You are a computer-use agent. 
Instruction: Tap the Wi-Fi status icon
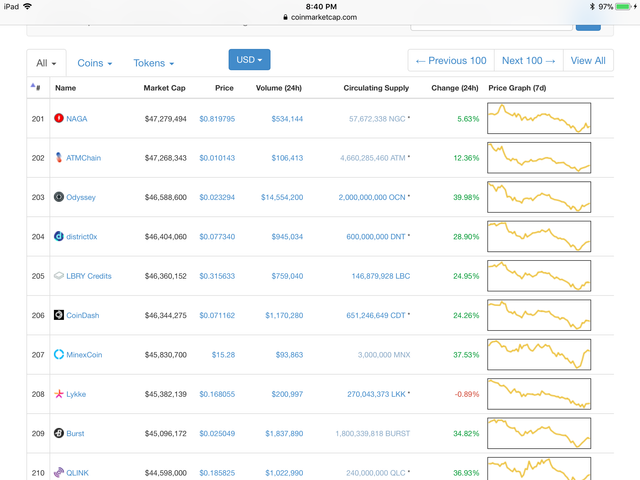(x=27, y=6)
